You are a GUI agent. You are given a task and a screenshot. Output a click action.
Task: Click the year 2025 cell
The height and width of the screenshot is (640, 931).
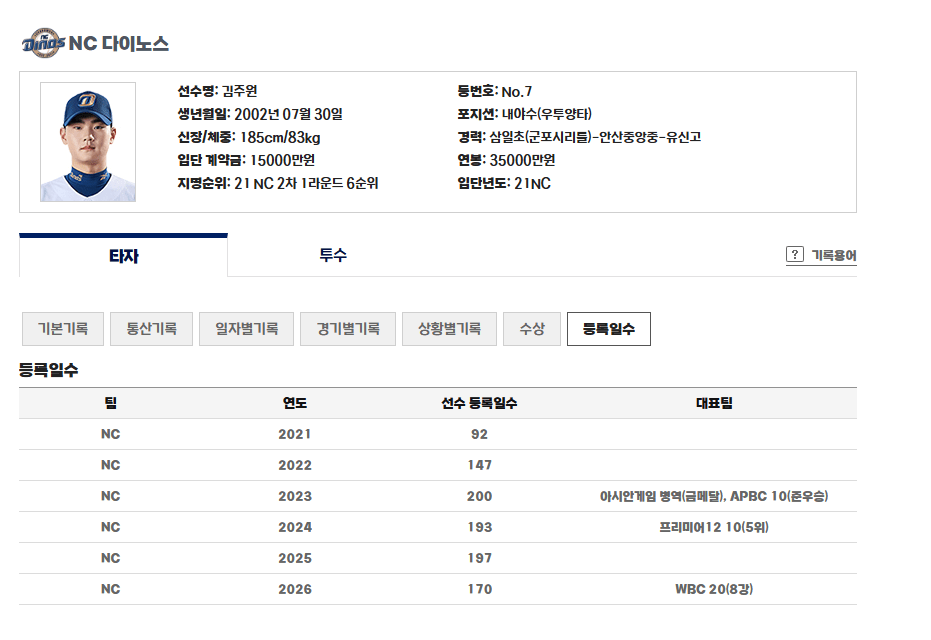(295, 558)
